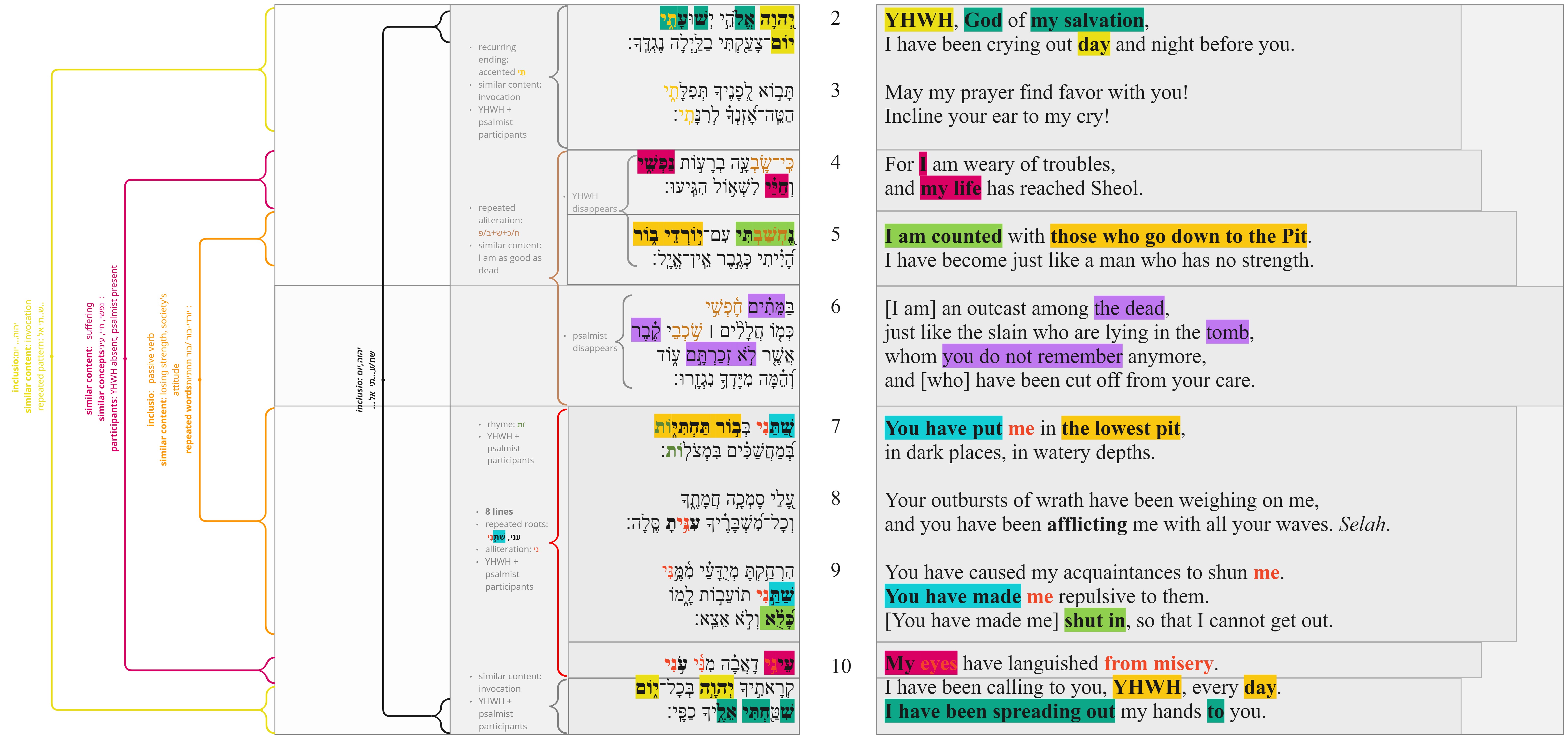
Task: Click bold annotation '8 lines'
Action: coord(499,511)
